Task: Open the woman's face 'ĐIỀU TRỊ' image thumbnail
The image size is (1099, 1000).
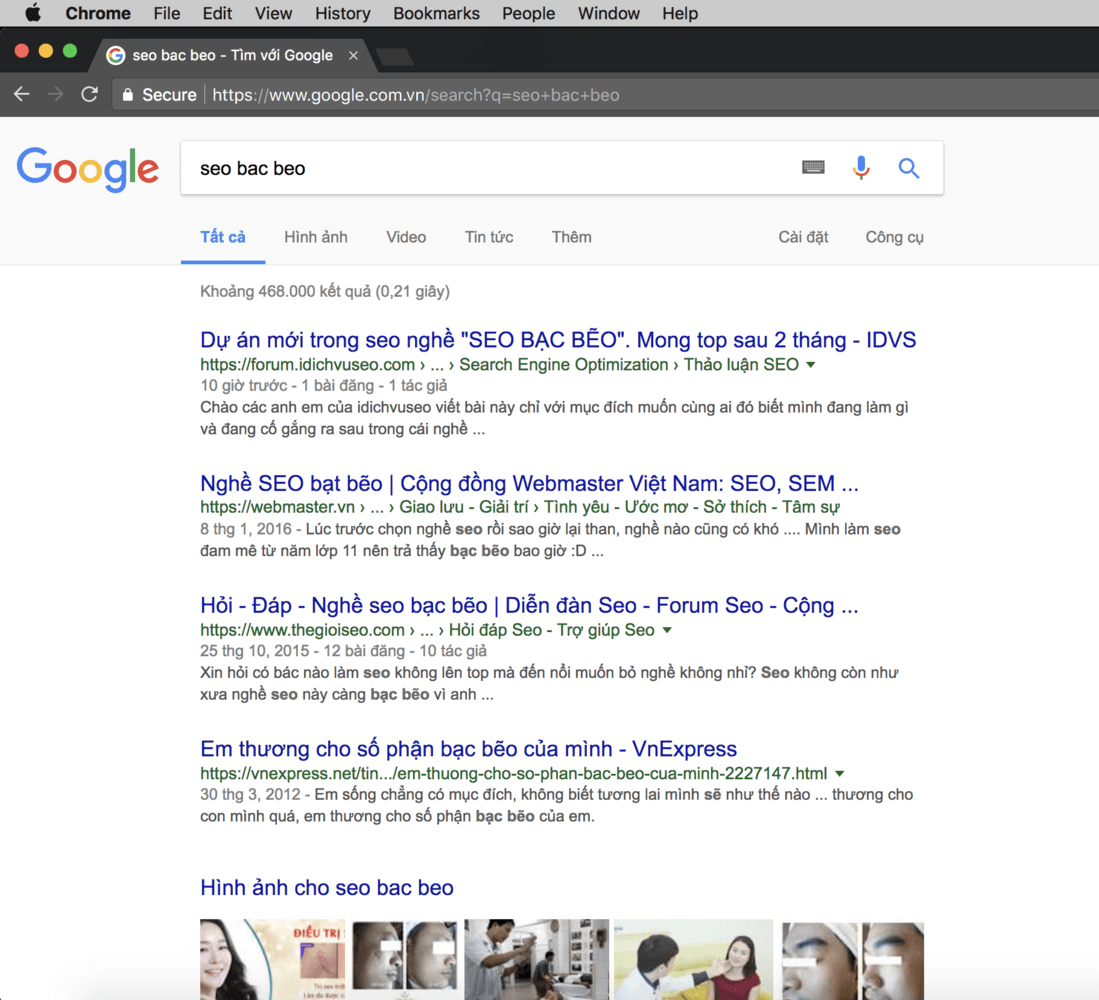Action: coord(273,959)
